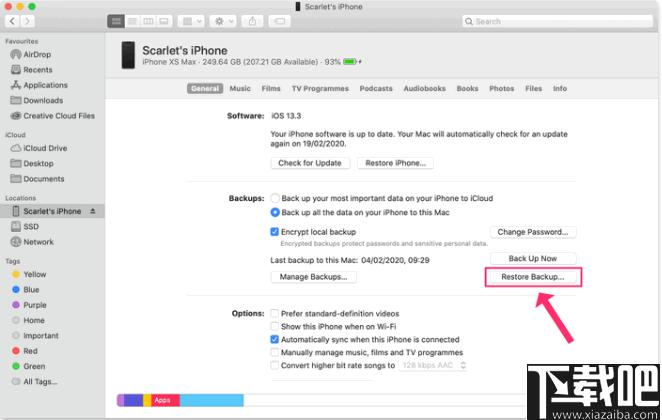Image resolution: width=662 pixels, height=420 pixels.
Task: Eject Scarlet's iPhone from sidebar
Action: tap(93, 211)
